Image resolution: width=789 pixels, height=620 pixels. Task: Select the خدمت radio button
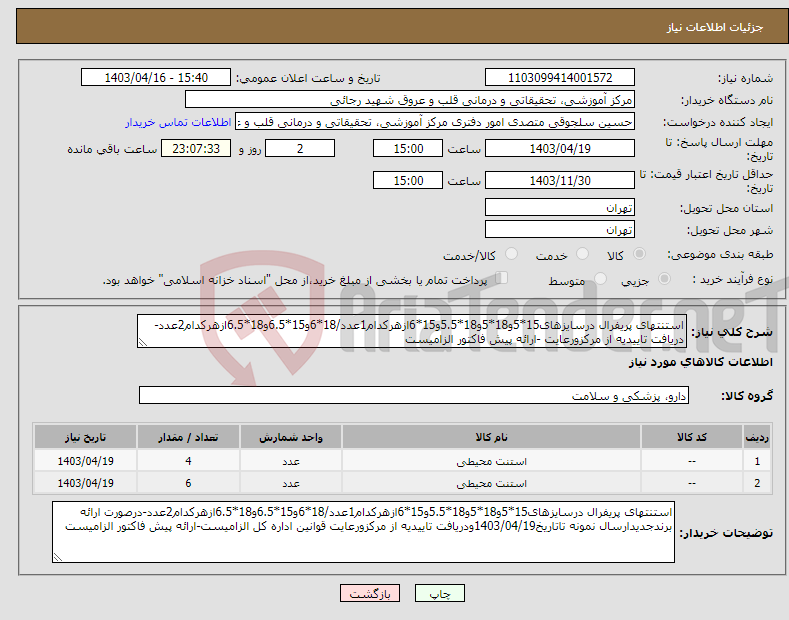click(582, 254)
